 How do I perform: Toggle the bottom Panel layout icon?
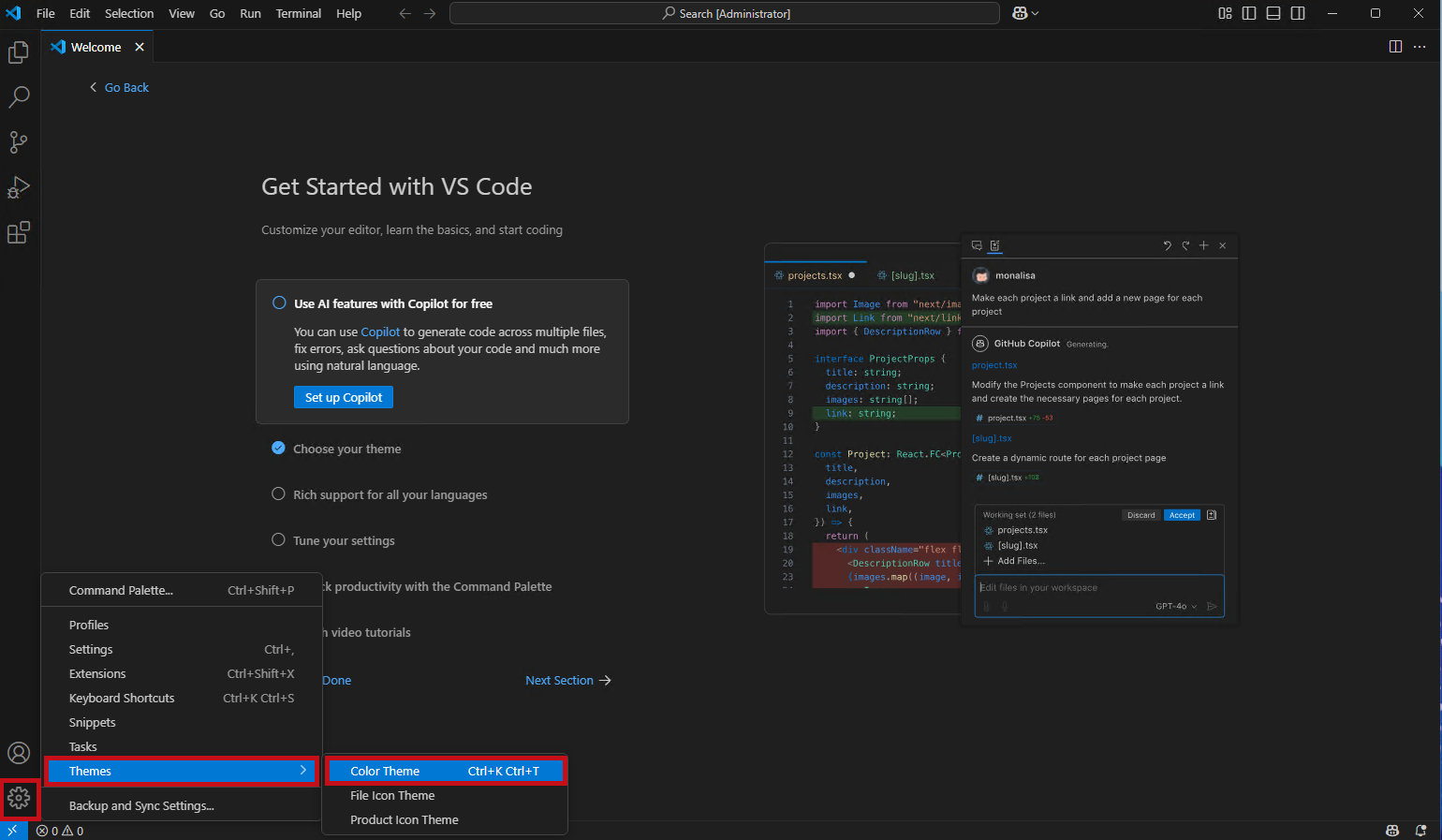(x=1273, y=13)
